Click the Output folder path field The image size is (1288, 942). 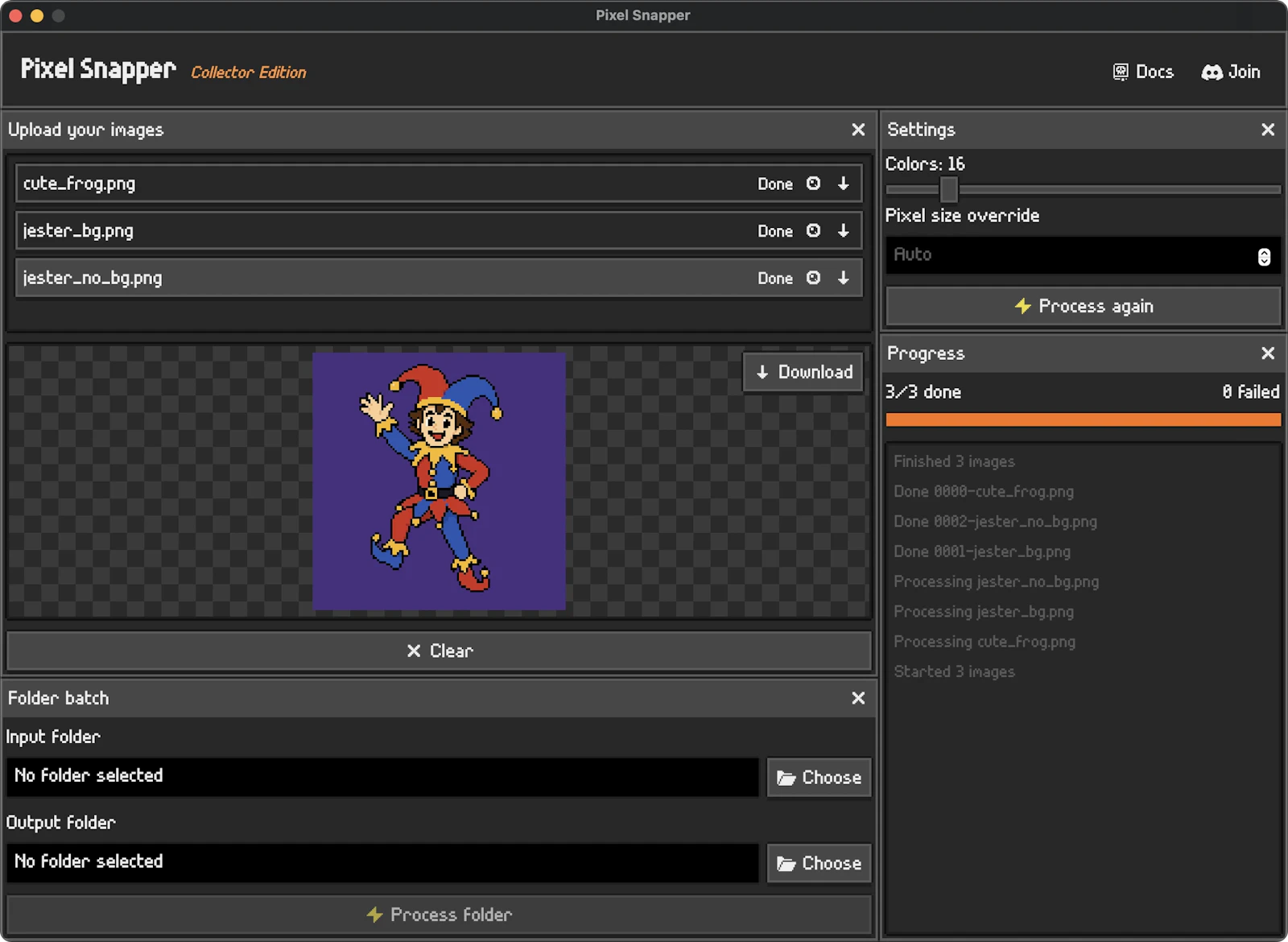pos(382,862)
